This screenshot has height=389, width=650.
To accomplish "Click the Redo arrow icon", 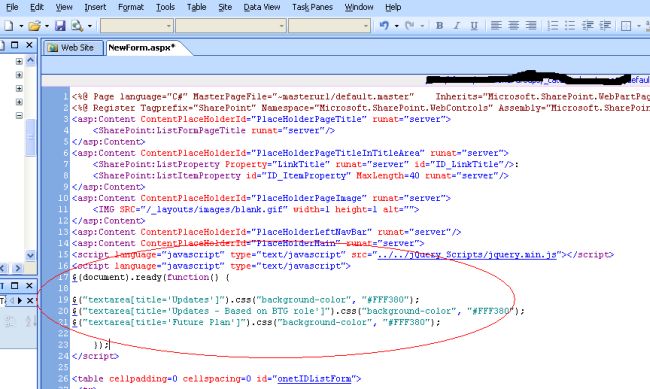I will [x=410, y=26].
